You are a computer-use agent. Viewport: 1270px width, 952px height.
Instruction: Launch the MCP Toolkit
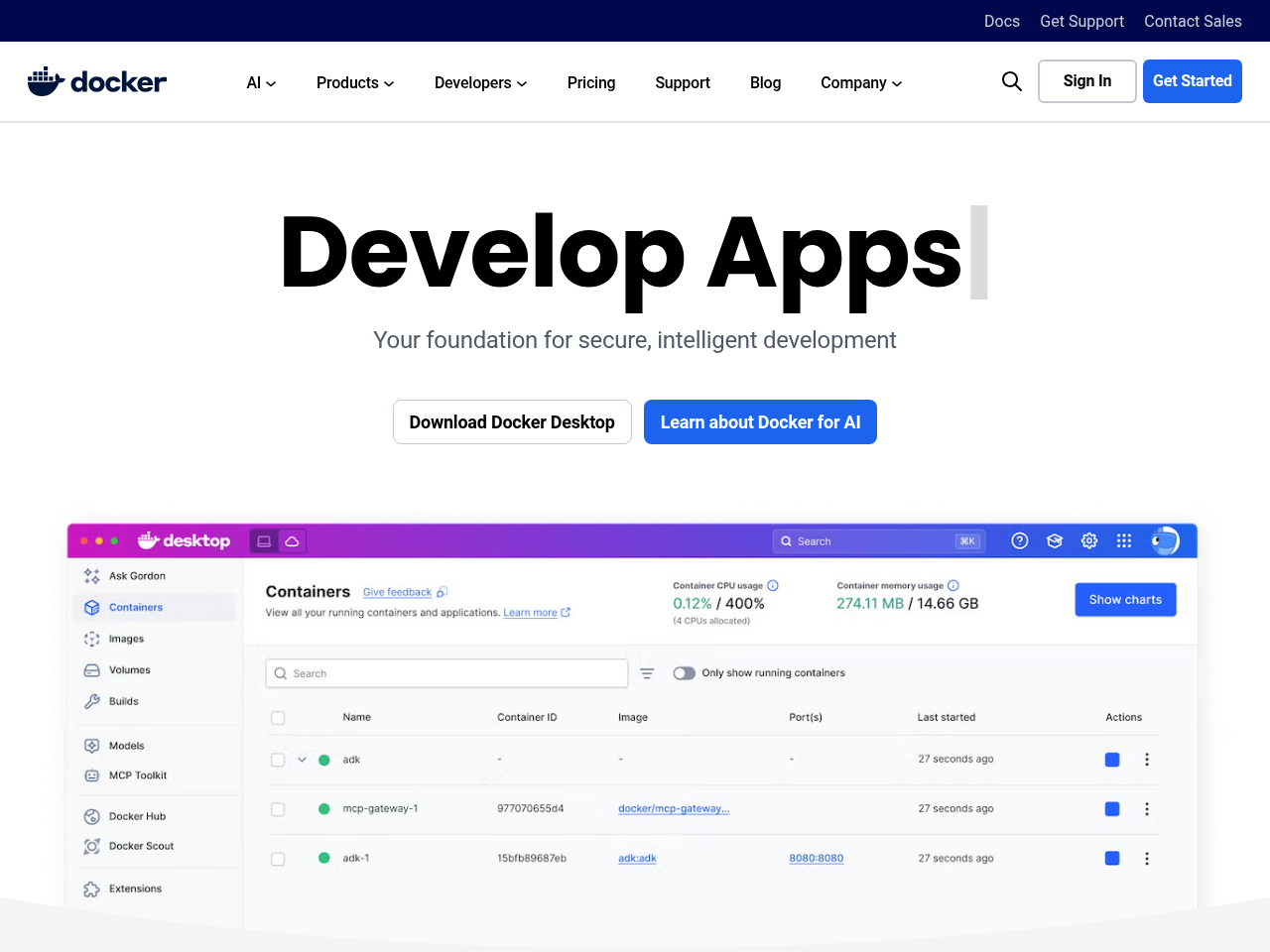tap(138, 775)
